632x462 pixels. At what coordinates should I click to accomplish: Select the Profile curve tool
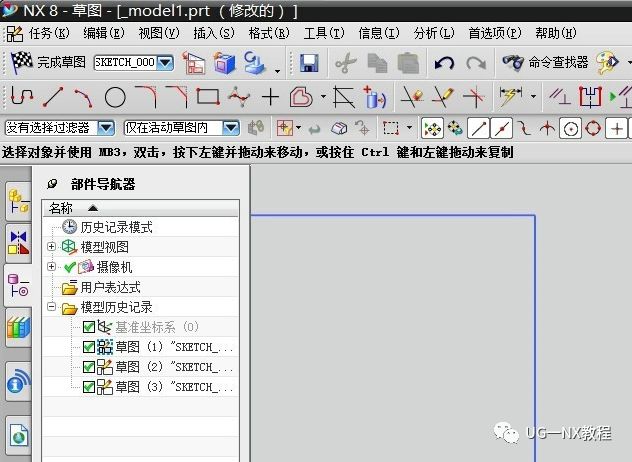click(21, 97)
